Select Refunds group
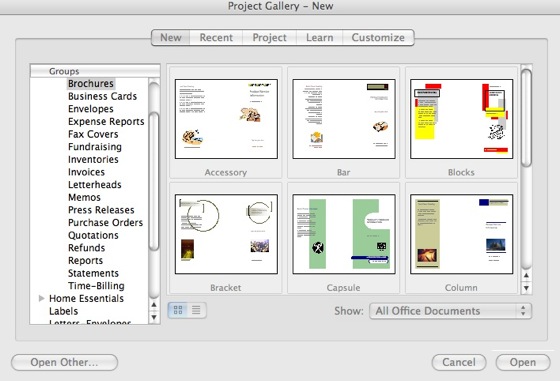The image size is (560, 381). tap(86, 248)
